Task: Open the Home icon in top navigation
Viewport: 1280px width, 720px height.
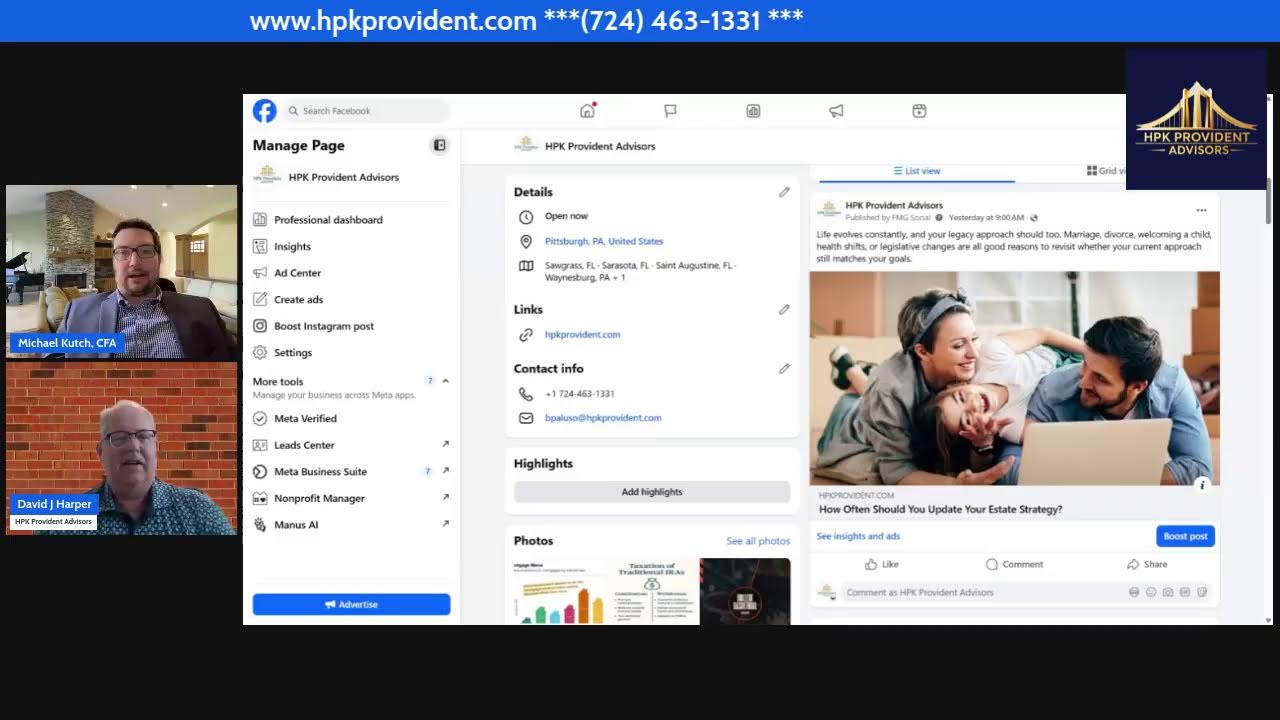Action: pos(587,111)
